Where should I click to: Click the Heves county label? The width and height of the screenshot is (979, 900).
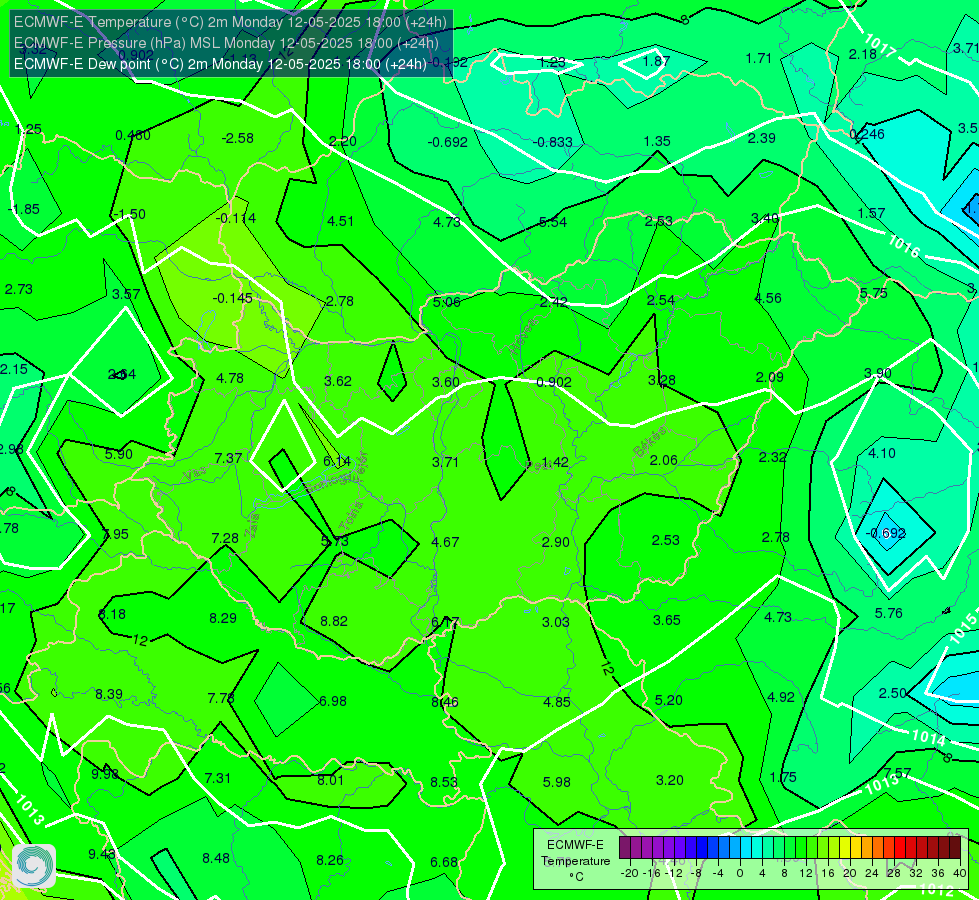(x=523, y=335)
